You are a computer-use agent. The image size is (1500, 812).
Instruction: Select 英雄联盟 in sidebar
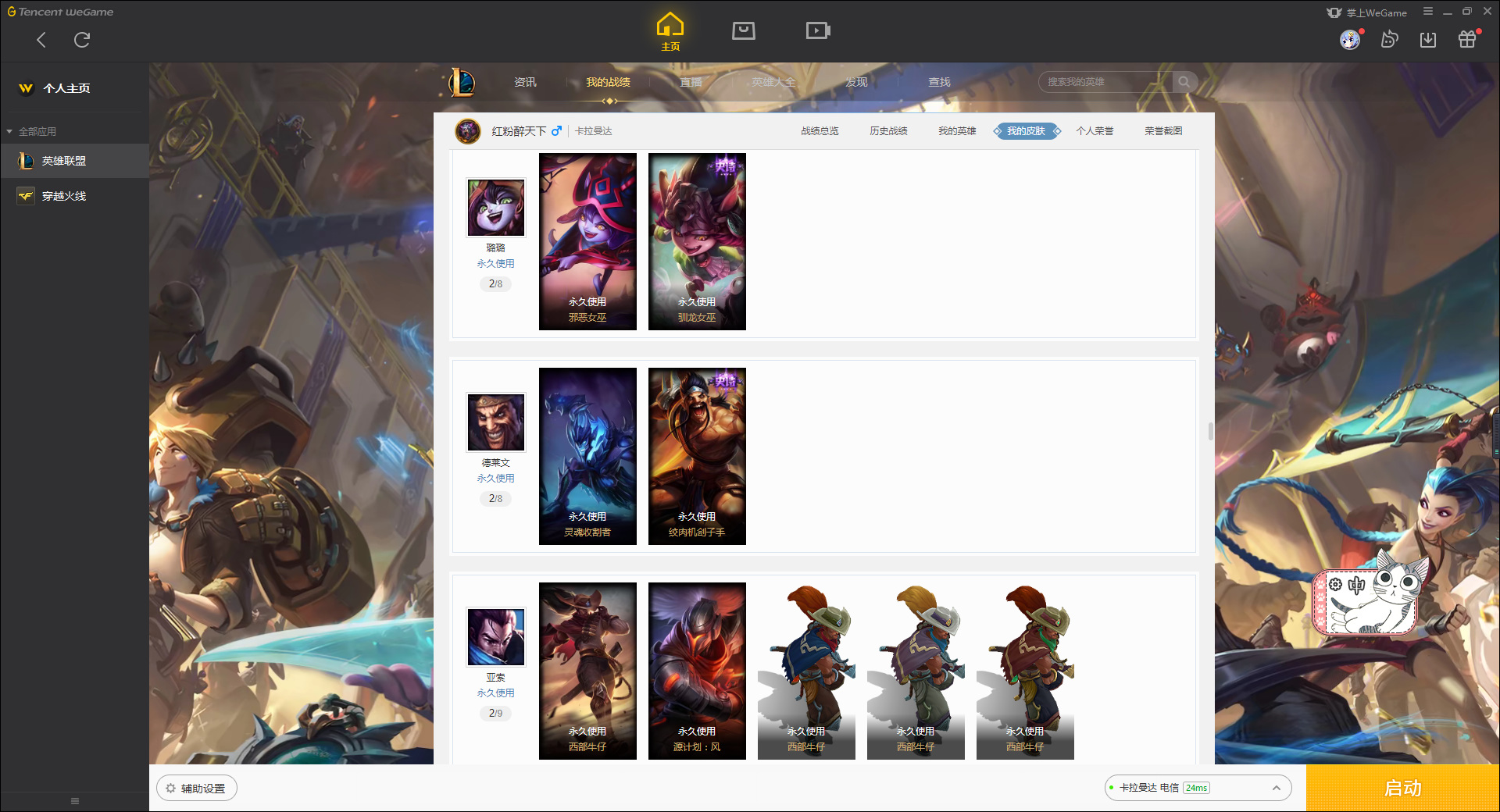pyautogui.click(x=74, y=161)
